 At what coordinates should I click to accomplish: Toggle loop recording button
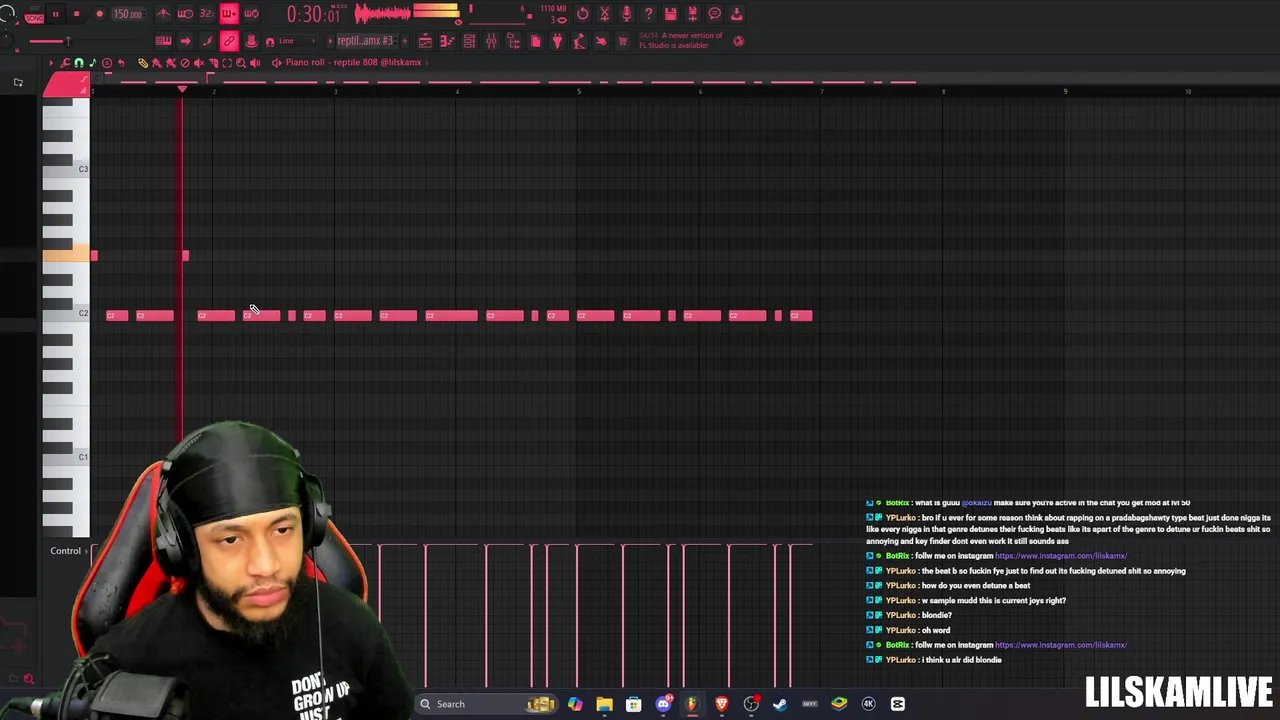click(252, 14)
